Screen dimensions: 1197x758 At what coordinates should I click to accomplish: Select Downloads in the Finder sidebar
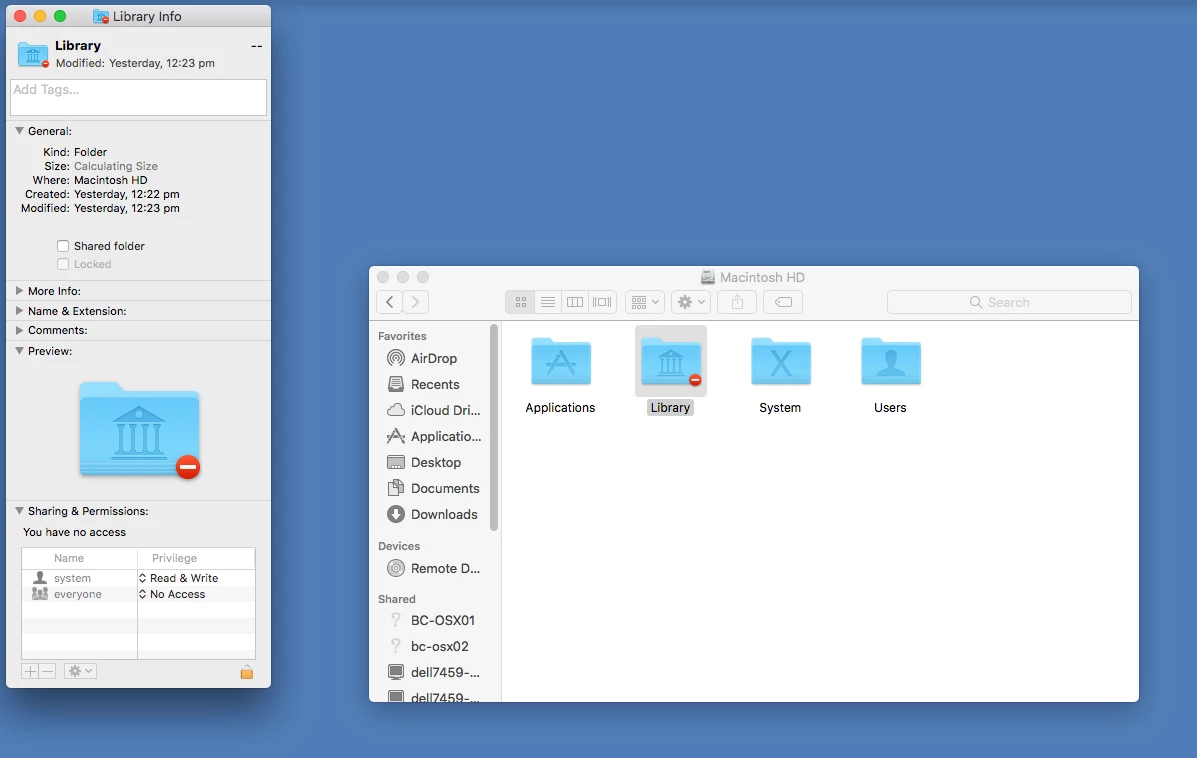pyautogui.click(x=433, y=514)
